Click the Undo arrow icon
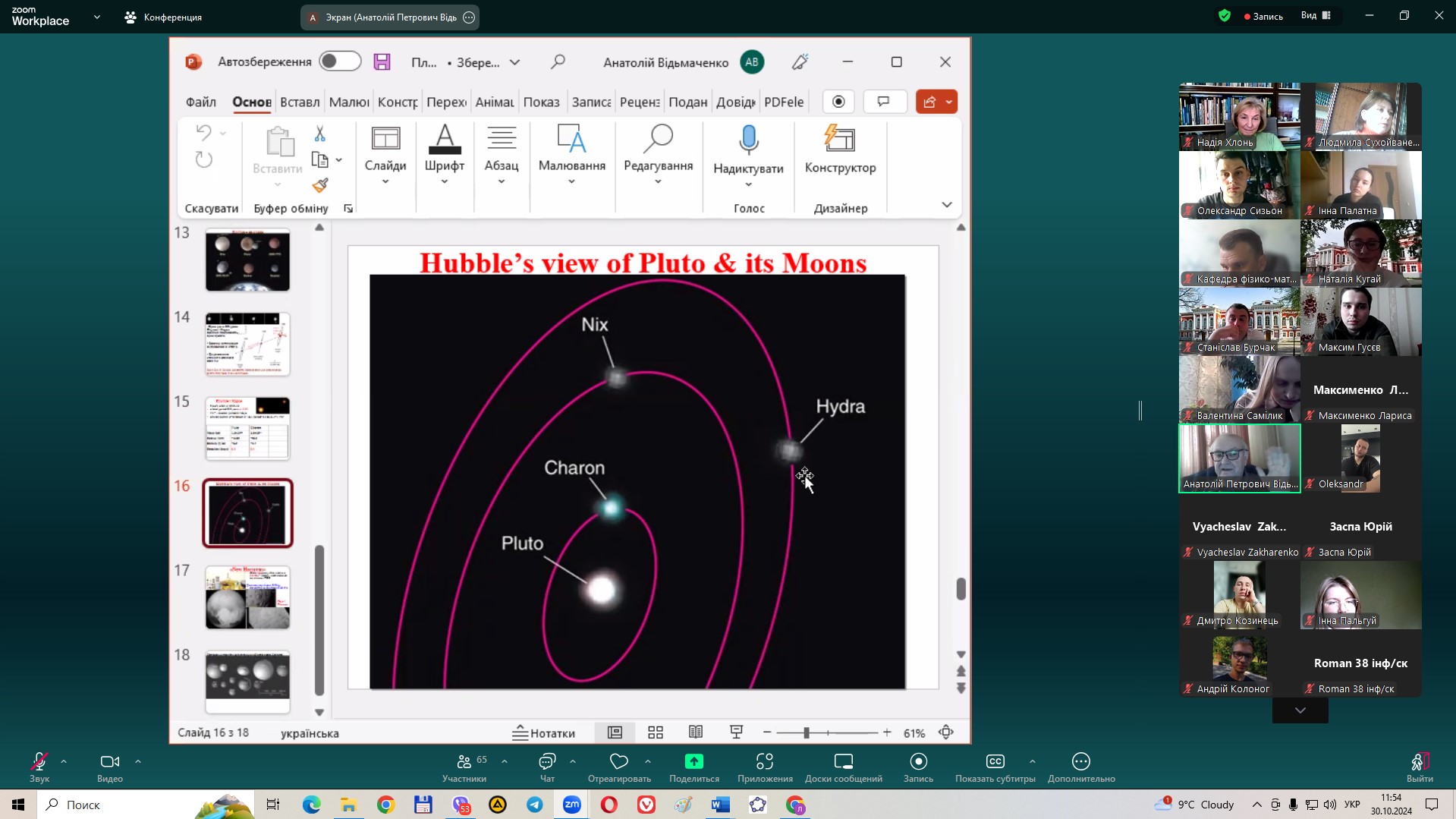The height and width of the screenshot is (819, 1456). [203, 132]
